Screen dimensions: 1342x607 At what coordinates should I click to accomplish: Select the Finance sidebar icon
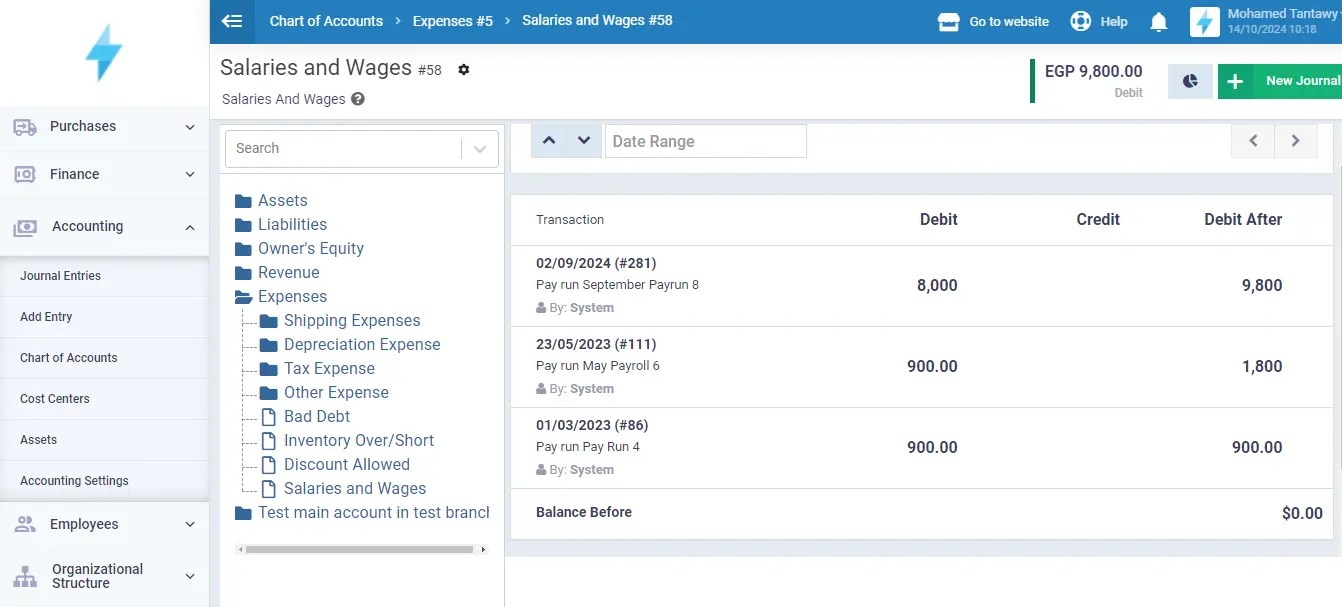click(x=24, y=176)
